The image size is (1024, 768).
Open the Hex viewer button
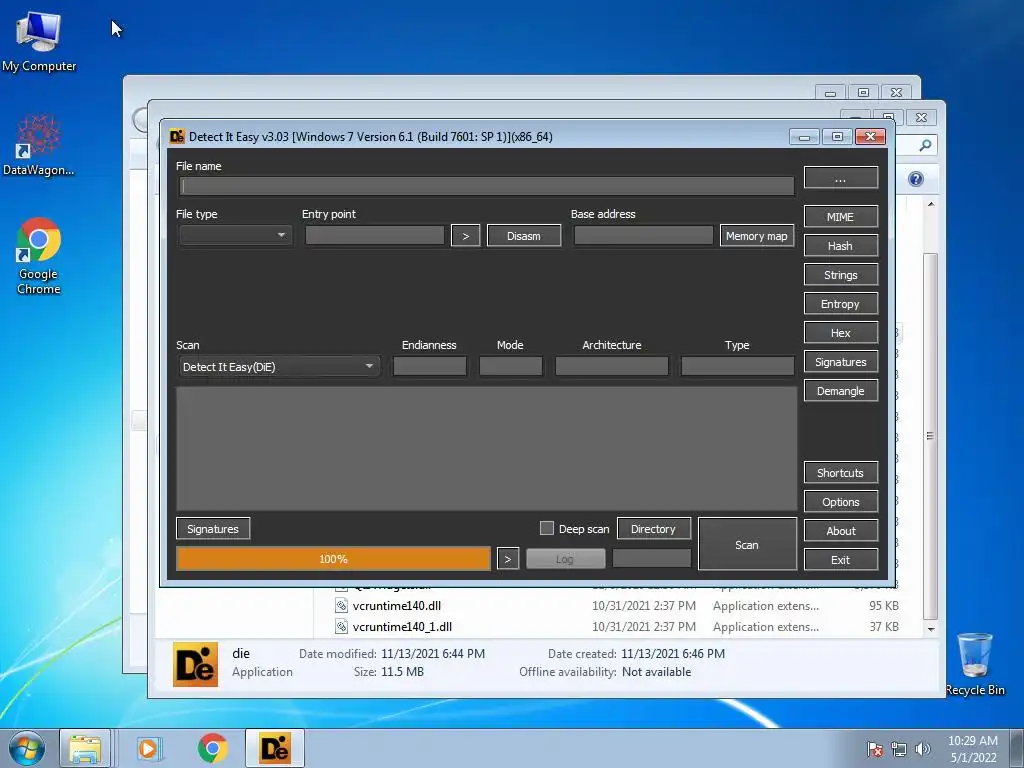point(840,332)
